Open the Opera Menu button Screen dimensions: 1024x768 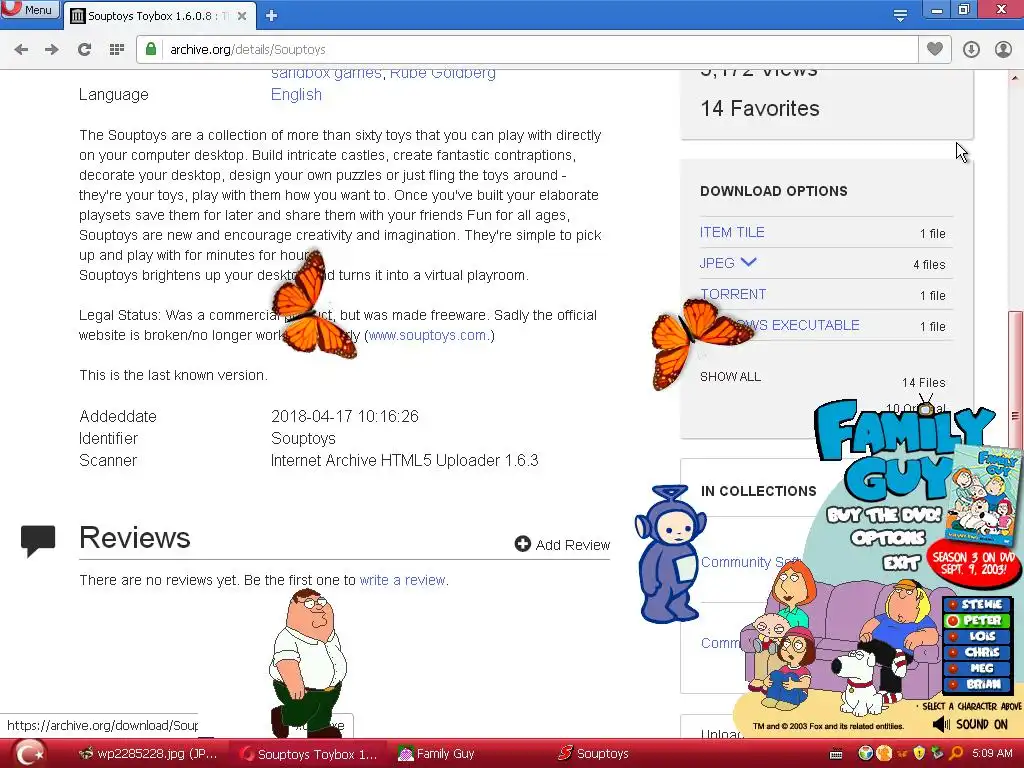point(29,10)
